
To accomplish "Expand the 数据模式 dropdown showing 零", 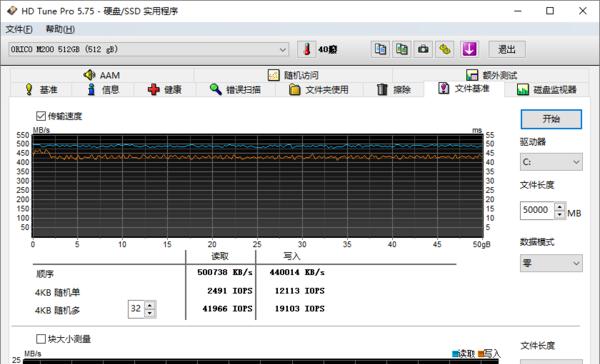I will tap(551, 263).
